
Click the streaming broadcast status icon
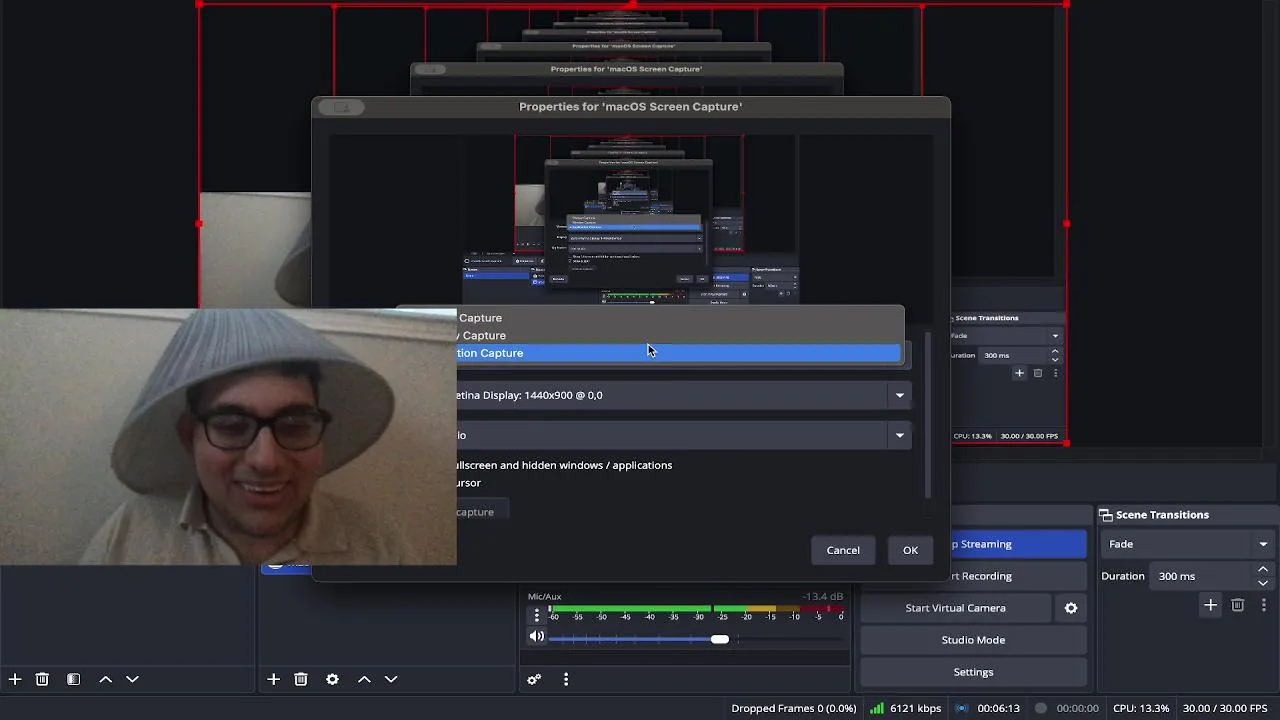(962, 708)
